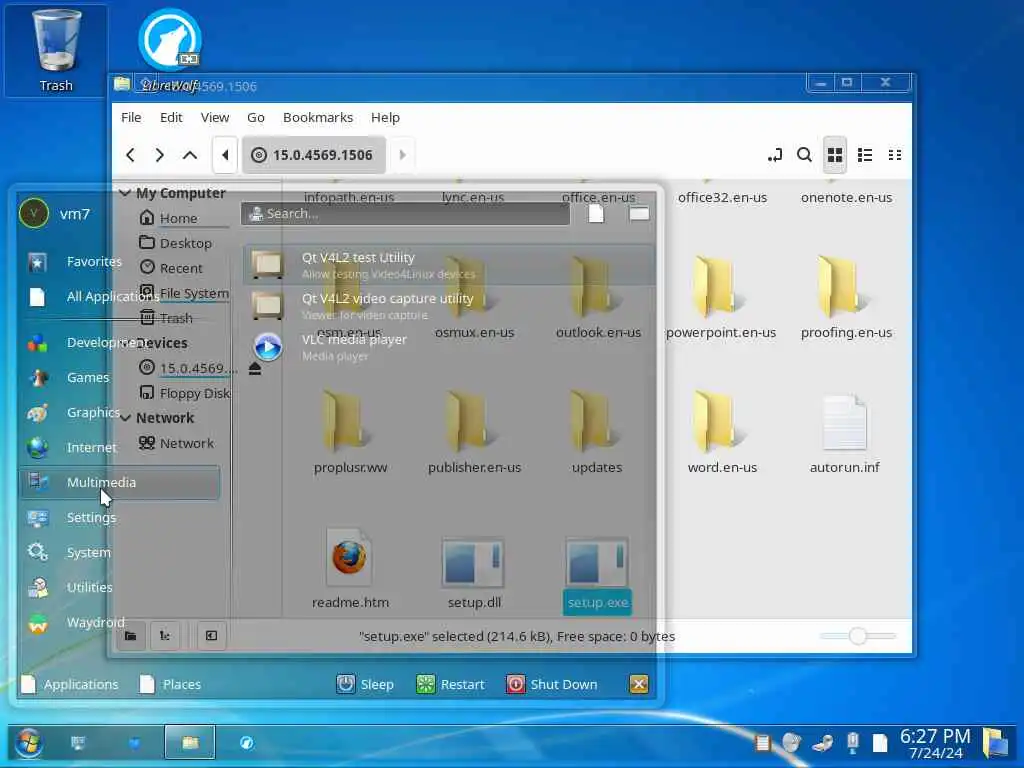Open Favorites category in start menu
Image resolution: width=1024 pixels, height=768 pixels.
(119, 262)
